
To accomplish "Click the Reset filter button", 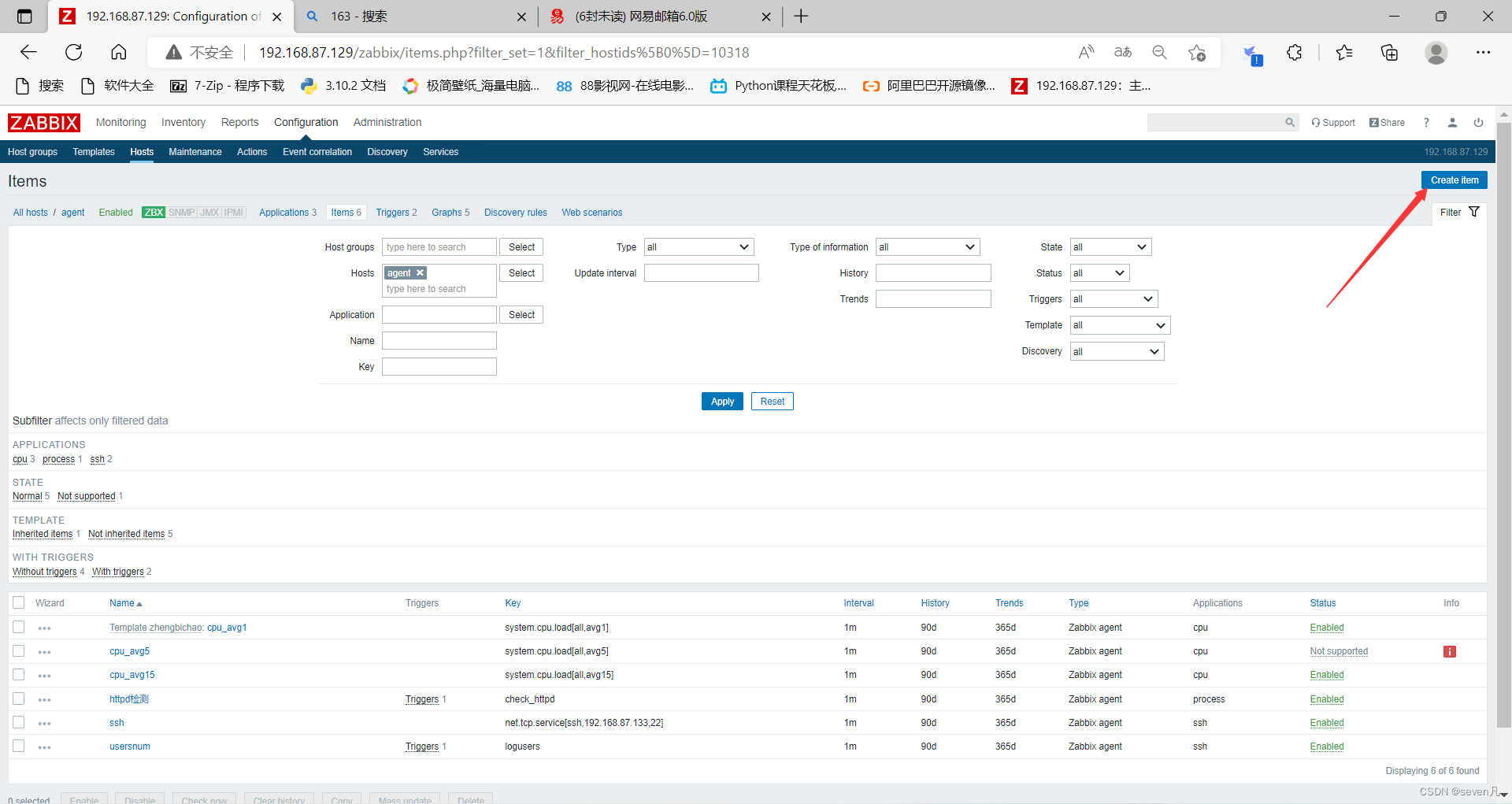I will [x=772, y=402].
